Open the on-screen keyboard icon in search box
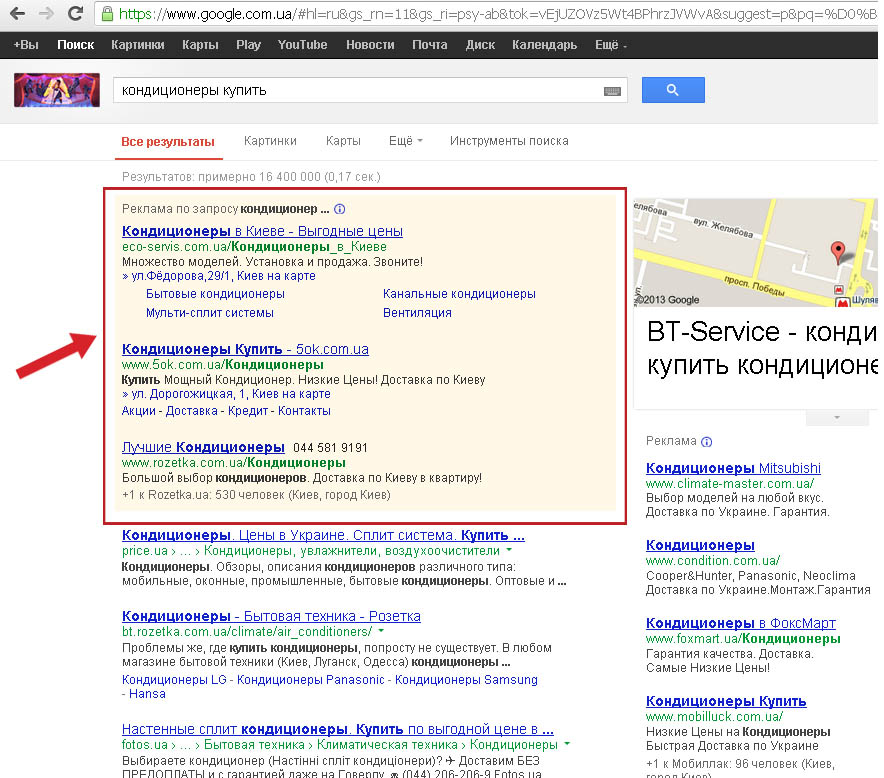The height and width of the screenshot is (778, 884). pos(612,91)
